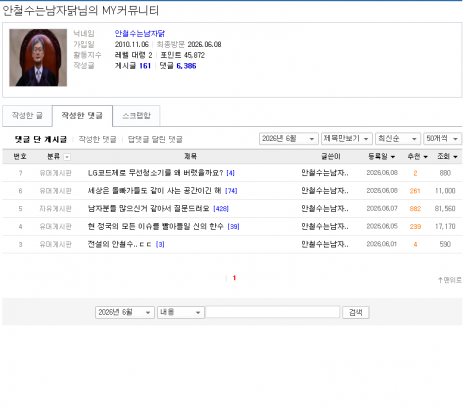Click view count 11,000

click(445, 191)
